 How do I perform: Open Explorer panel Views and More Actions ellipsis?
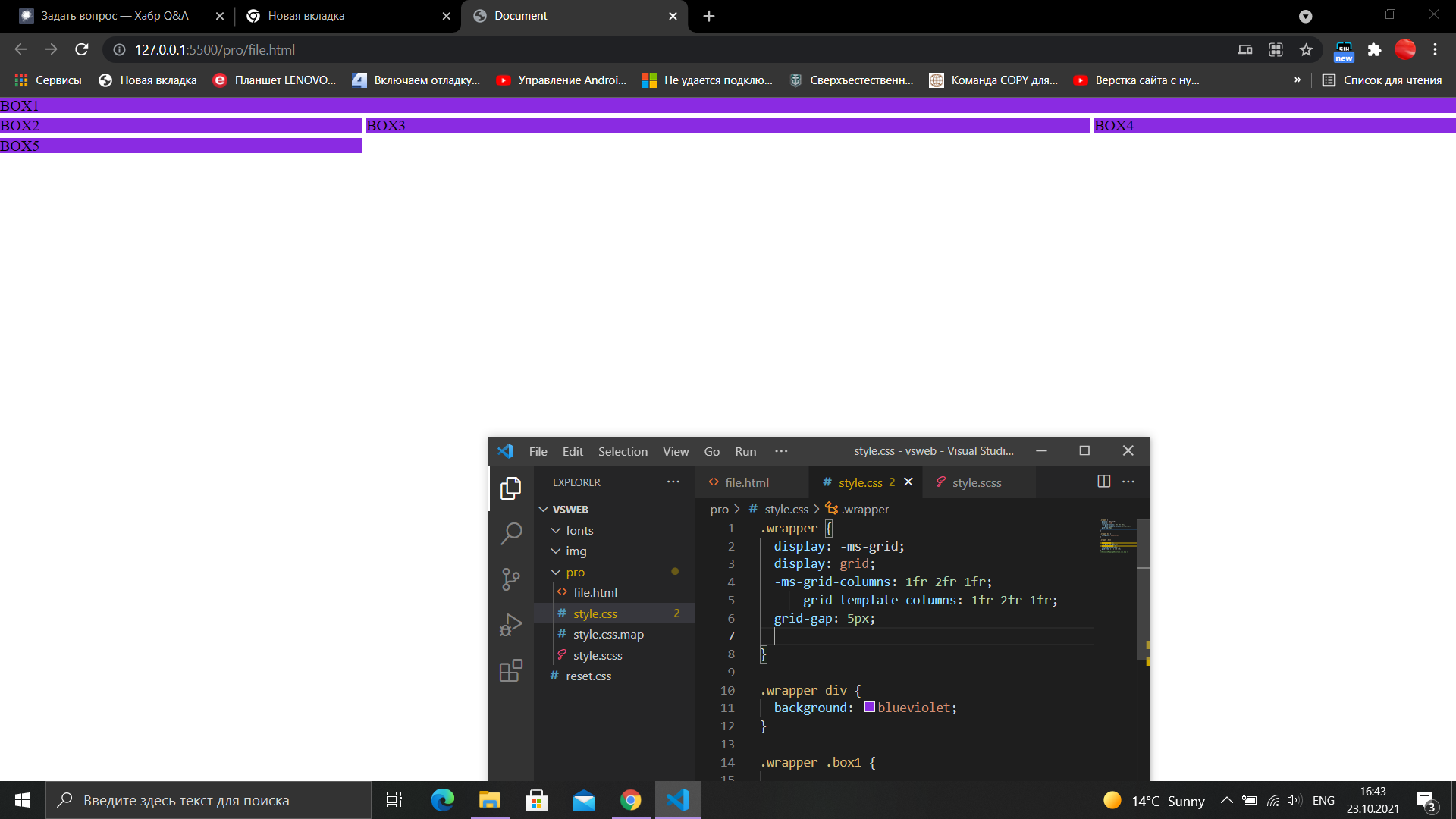click(673, 482)
